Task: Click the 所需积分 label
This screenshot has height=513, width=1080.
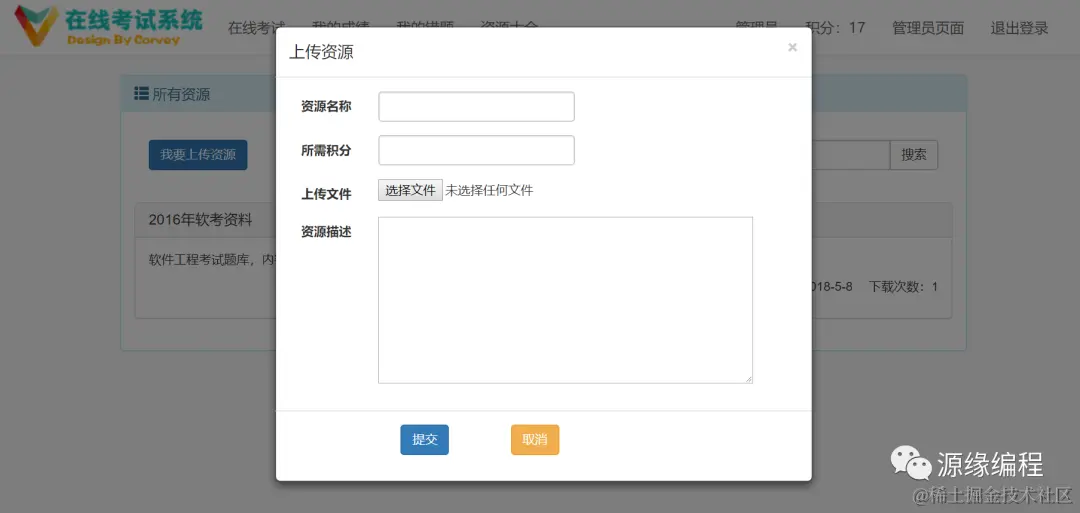Action: pos(326,150)
